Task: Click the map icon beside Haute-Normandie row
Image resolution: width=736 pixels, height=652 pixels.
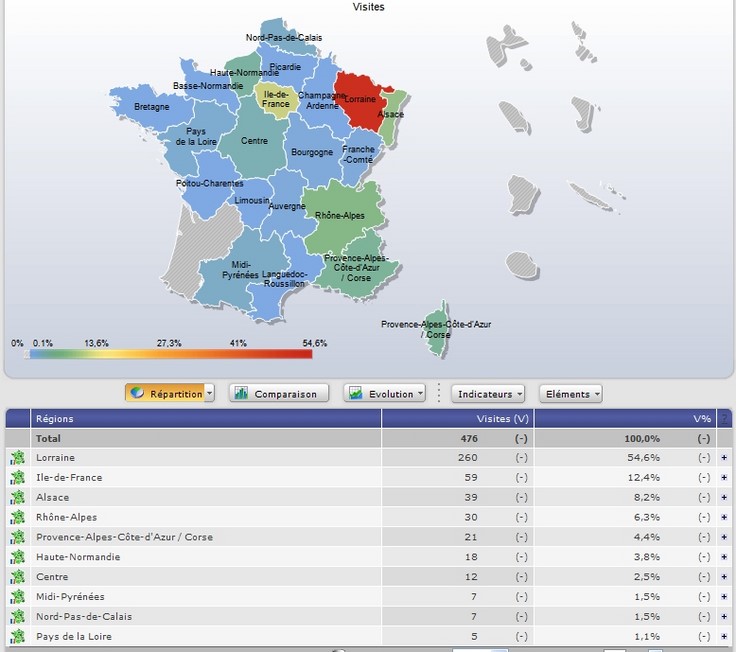Action: pos(17,557)
